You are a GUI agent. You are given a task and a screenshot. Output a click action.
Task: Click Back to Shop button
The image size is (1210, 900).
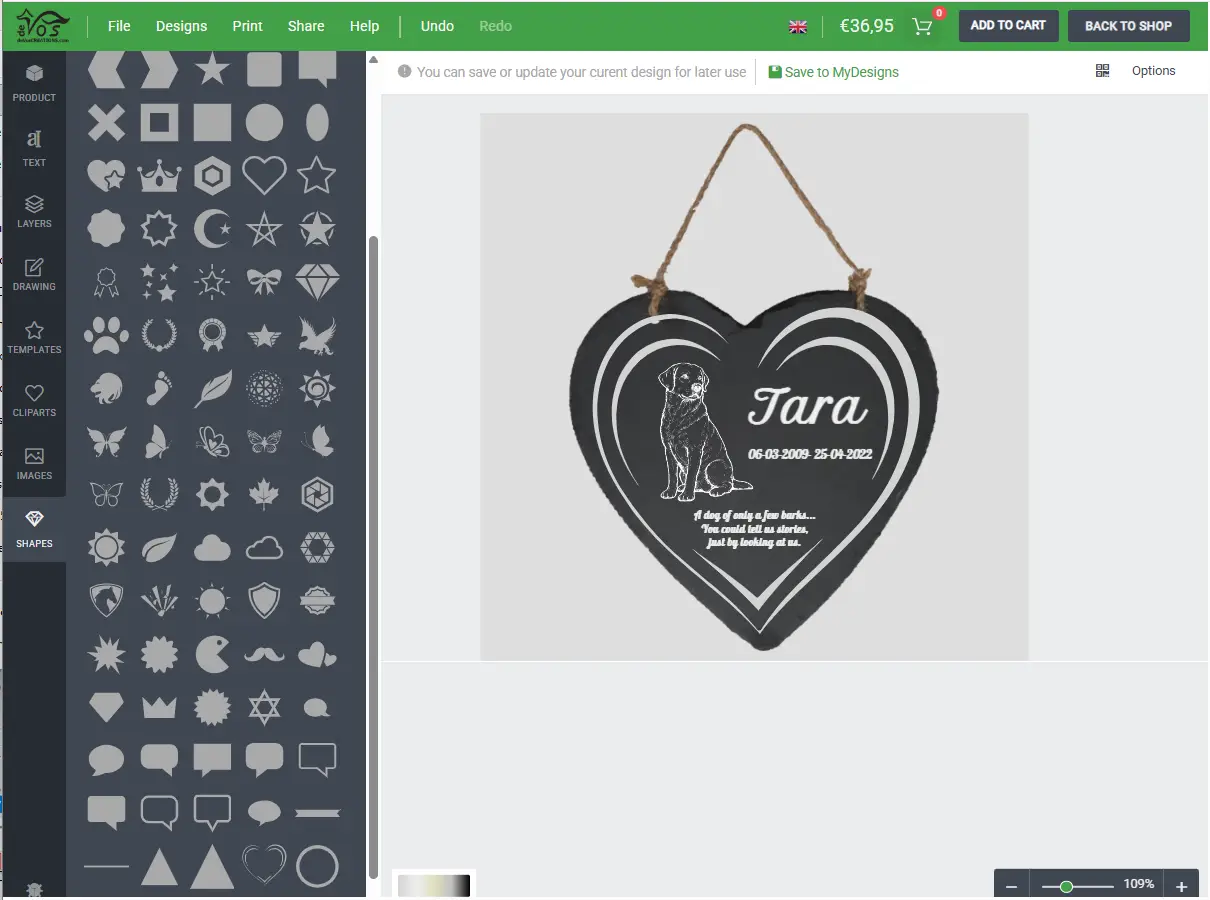coord(1128,26)
